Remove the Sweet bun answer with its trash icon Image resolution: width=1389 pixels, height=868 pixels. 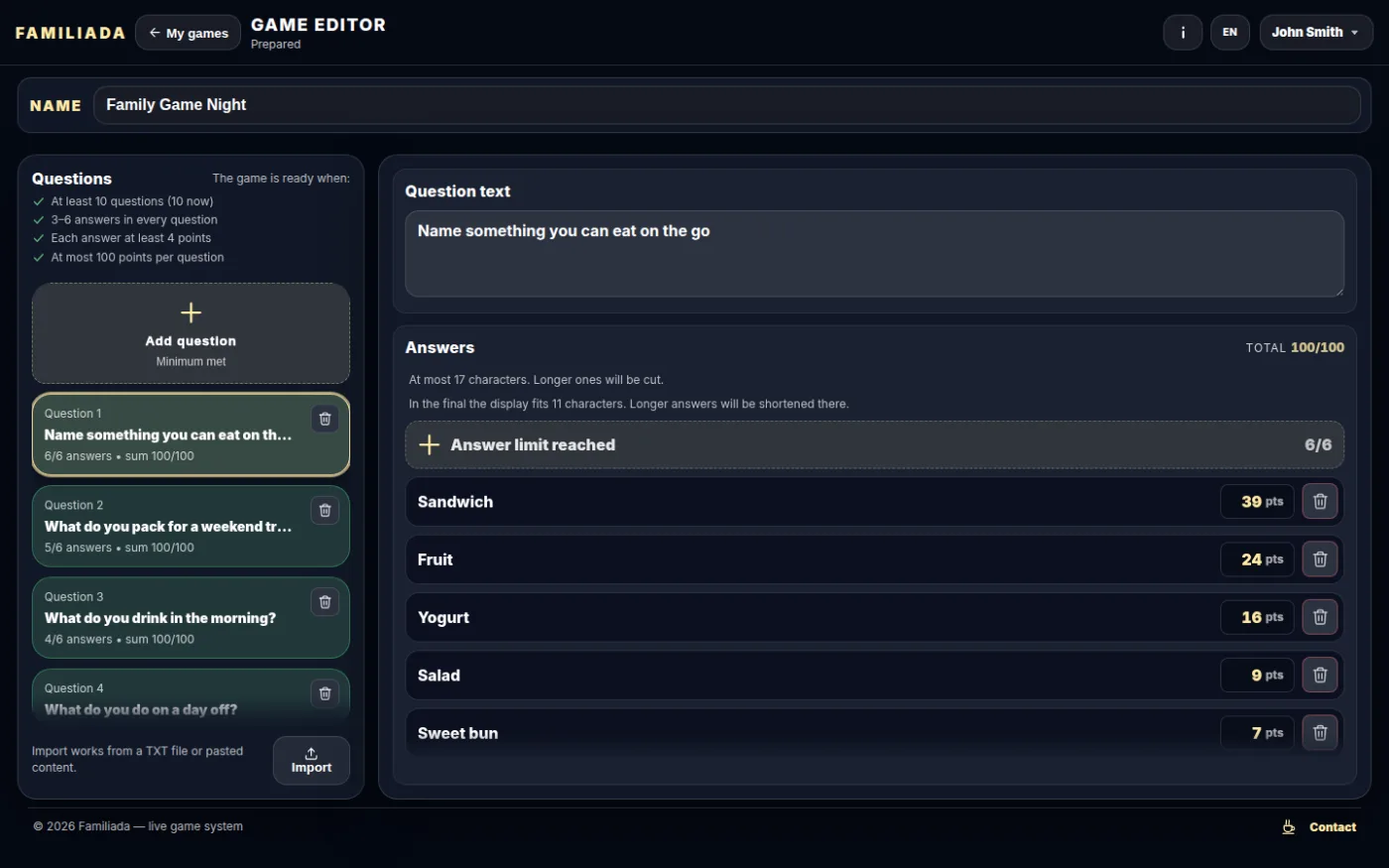tap(1320, 733)
